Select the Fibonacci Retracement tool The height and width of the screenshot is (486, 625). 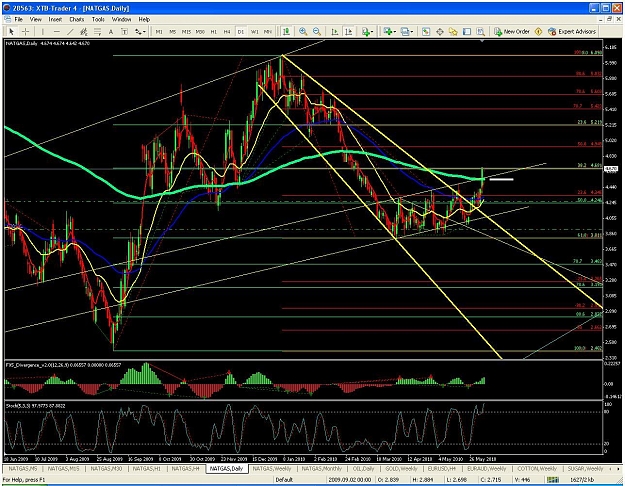97,31
